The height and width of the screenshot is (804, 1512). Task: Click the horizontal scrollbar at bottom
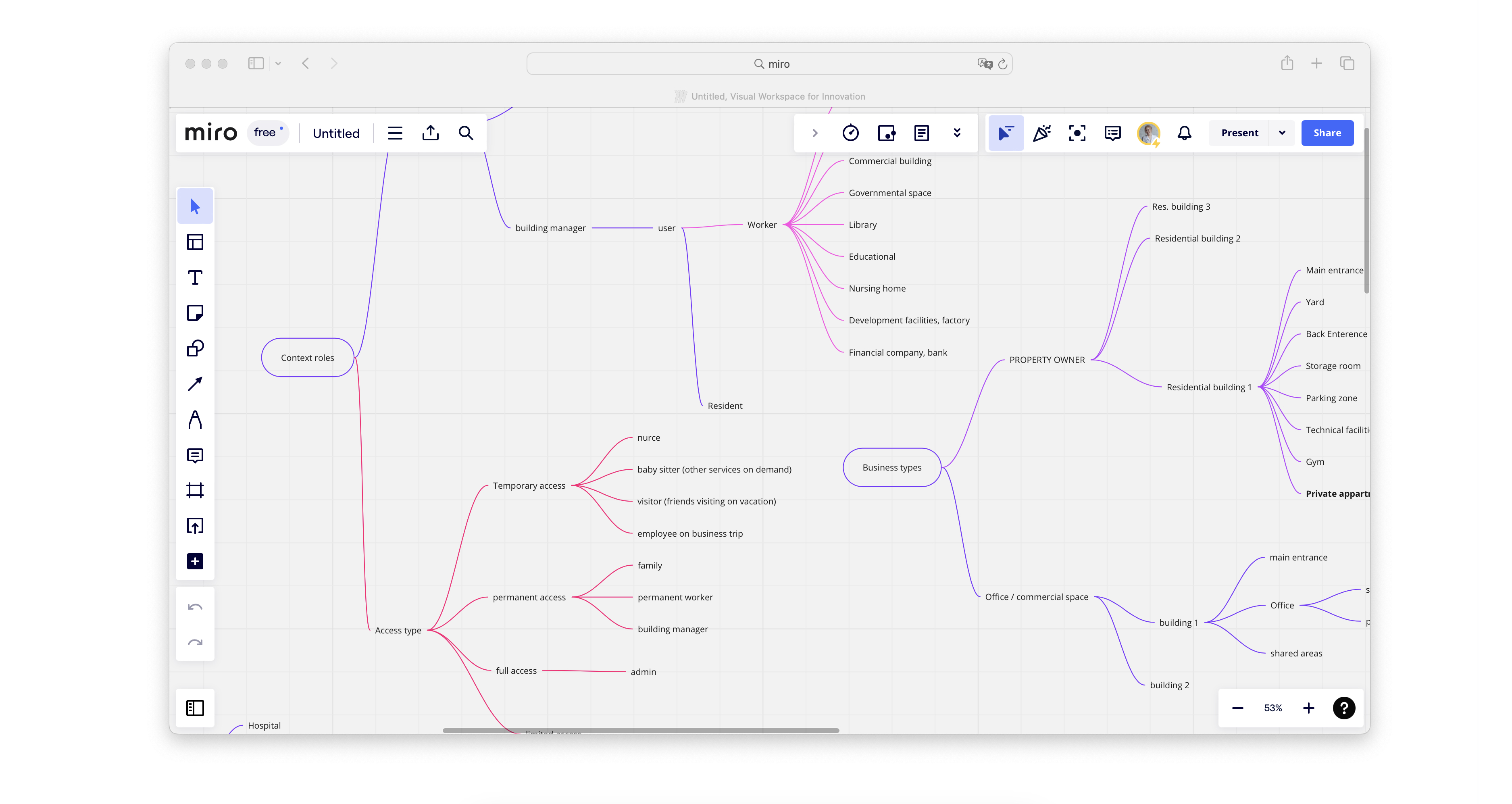[640, 730]
